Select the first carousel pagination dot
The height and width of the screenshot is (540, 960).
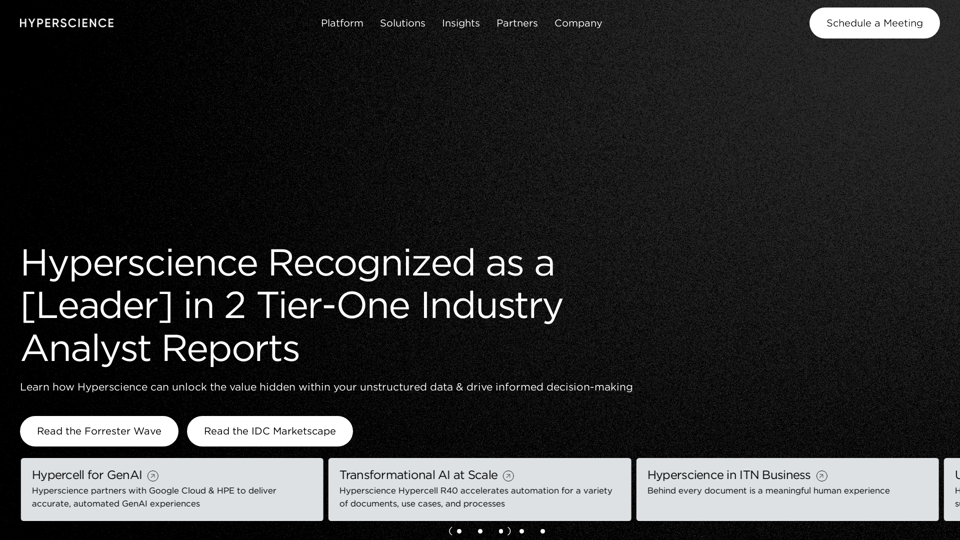459,531
